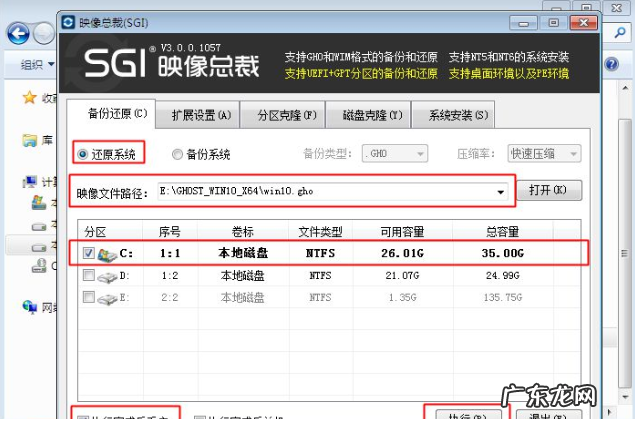
Task: Click the C: drive Windows disk icon
Action: point(107,254)
